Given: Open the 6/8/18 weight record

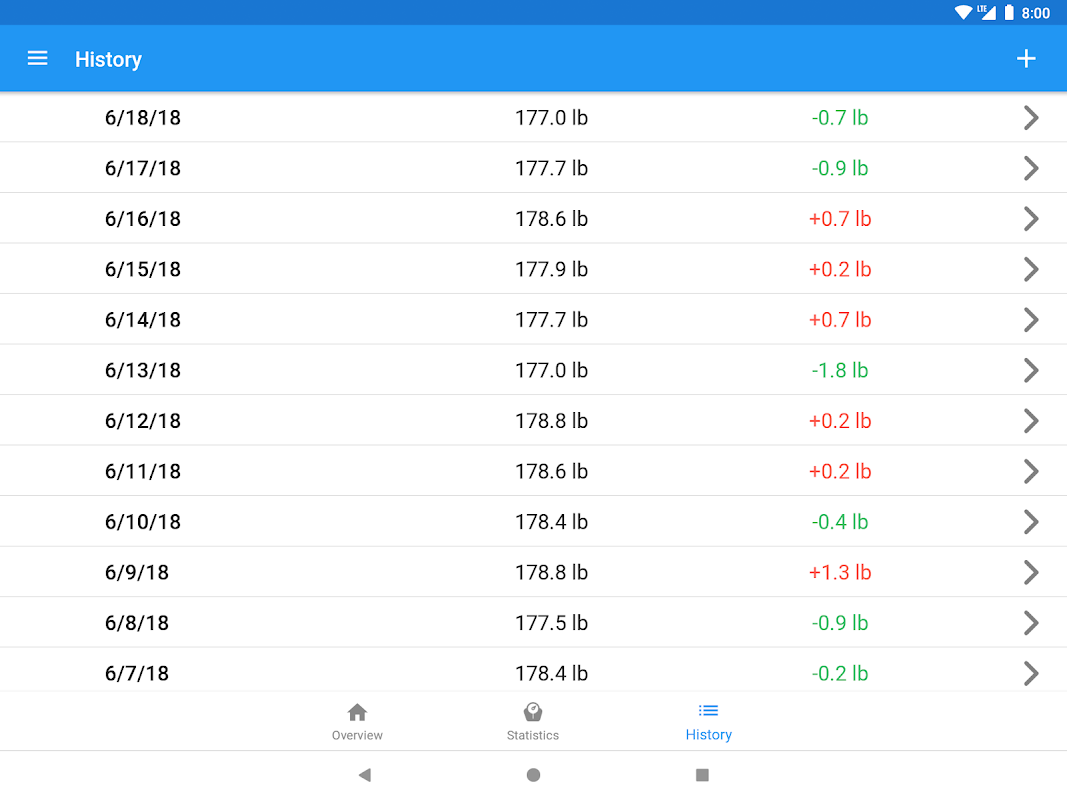Looking at the screenshot, I should [137, 623].
